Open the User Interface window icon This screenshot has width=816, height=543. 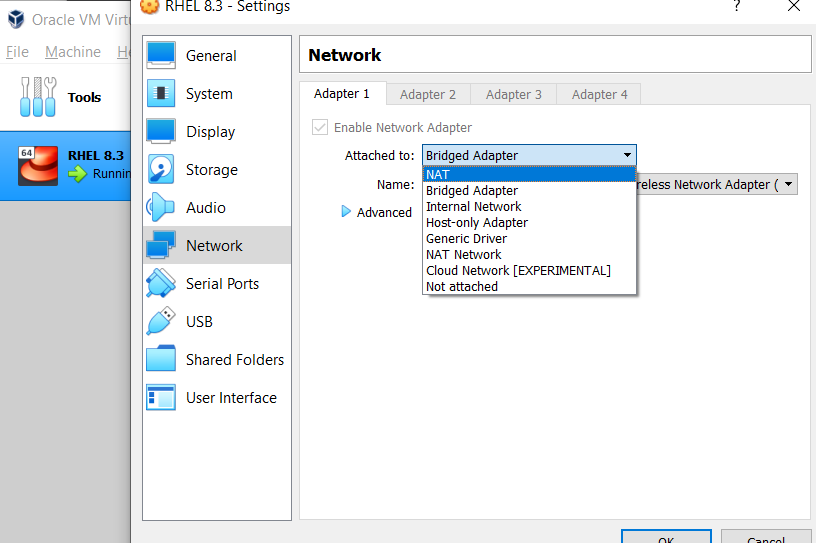coord(161,397)
